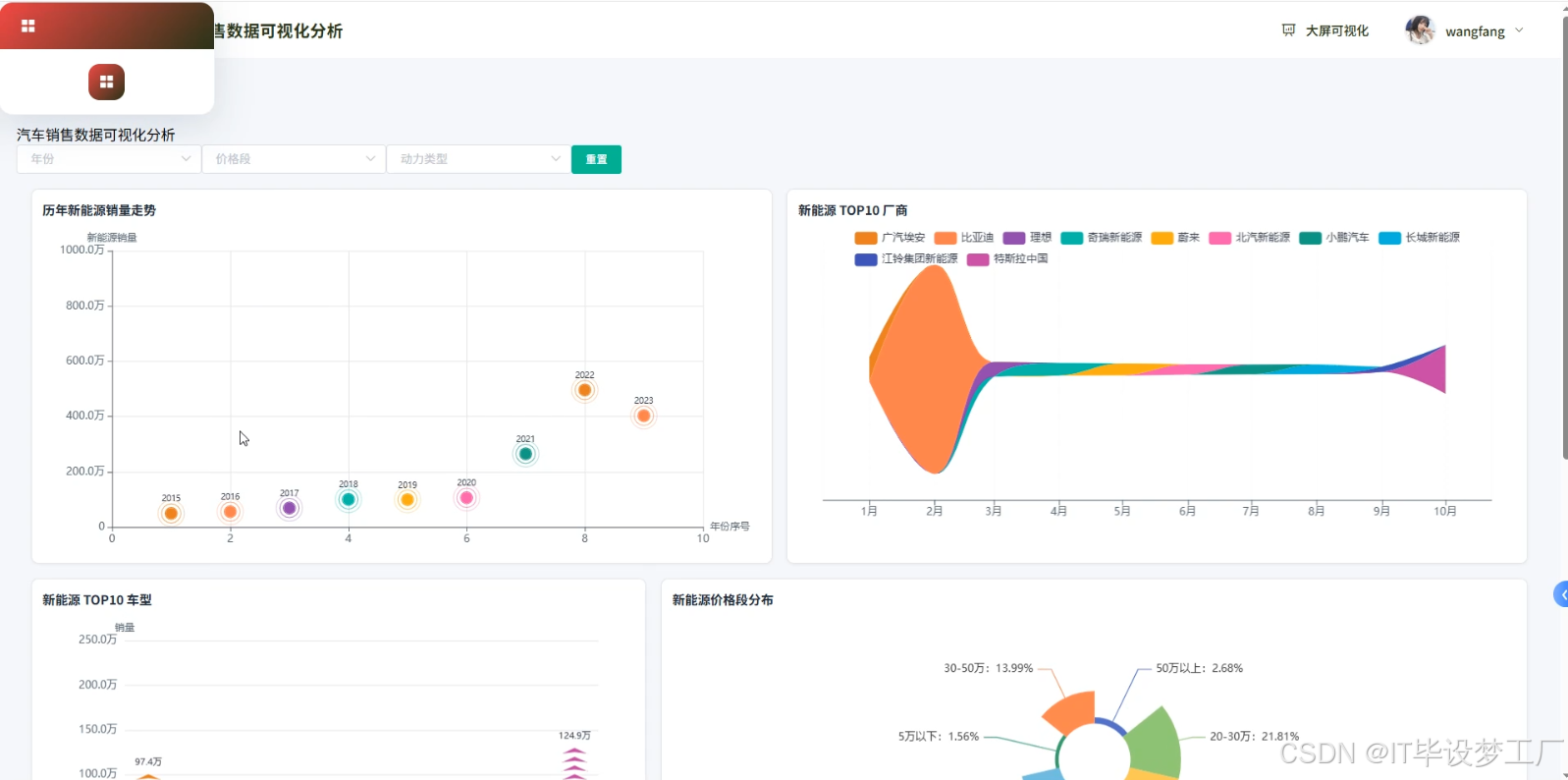
Task: Click the wangfang user avatar
Action: tap(1420, 30)
